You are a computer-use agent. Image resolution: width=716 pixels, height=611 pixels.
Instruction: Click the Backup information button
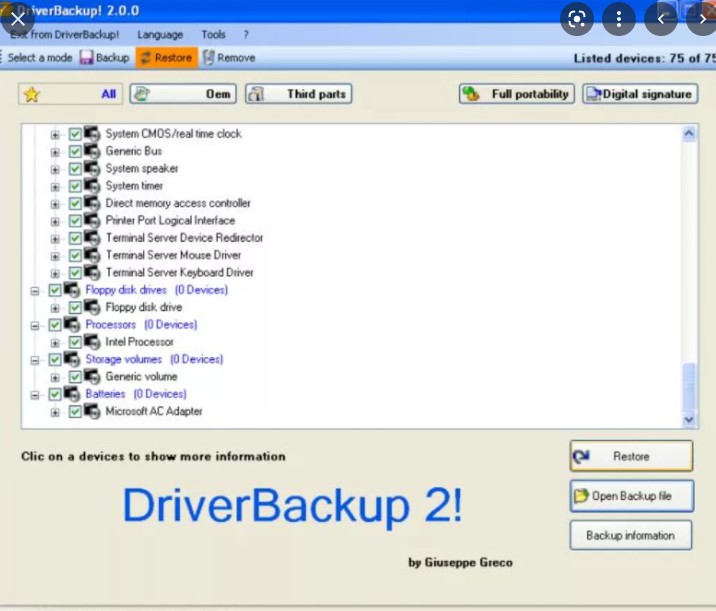(x=631, y=535)
